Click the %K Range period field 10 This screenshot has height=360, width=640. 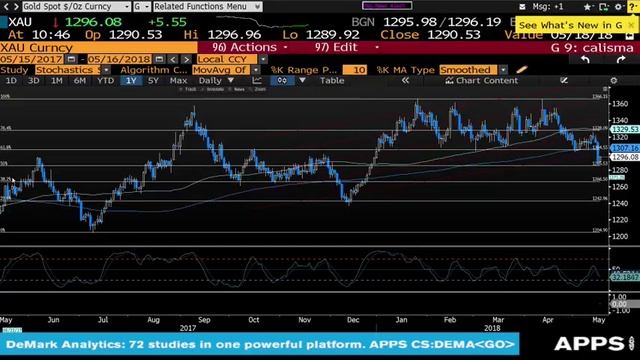(355, 70)
